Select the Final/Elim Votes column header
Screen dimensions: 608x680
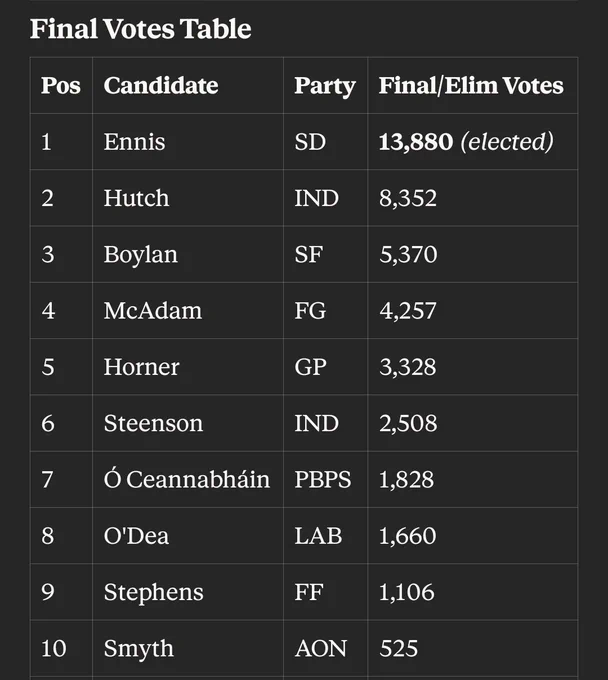(x=471, y=85)
